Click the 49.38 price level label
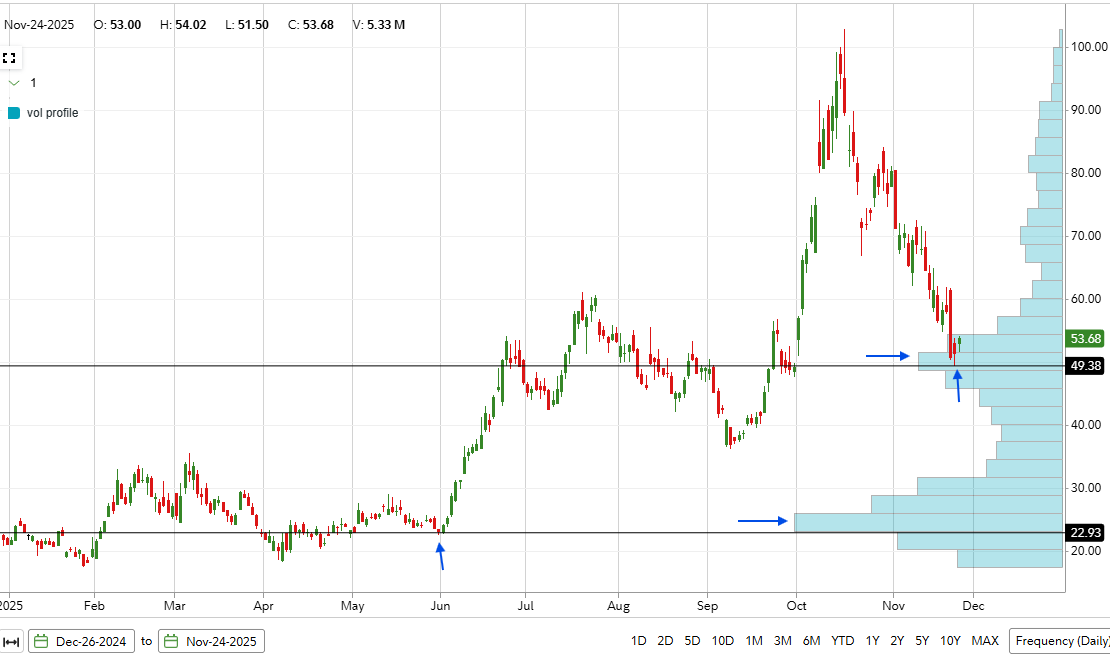Screen dimensions: 1110x658 1083,364
